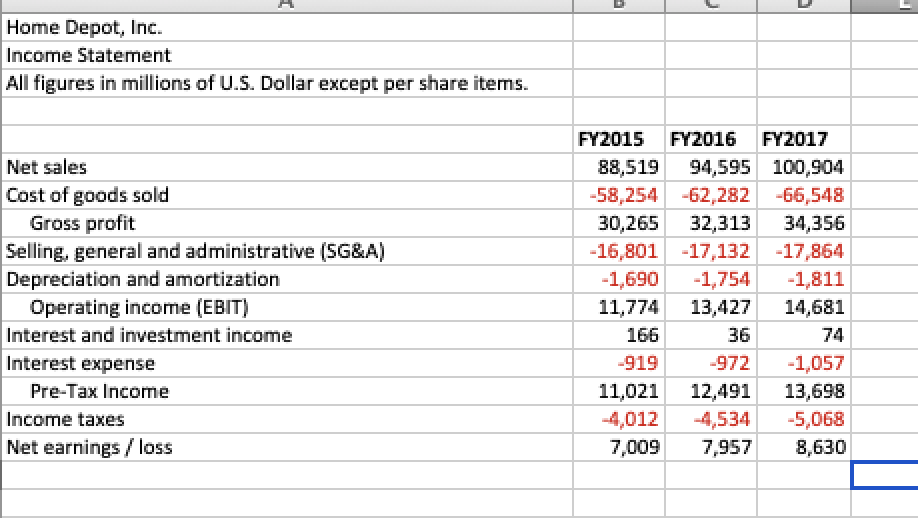Click 'Net earnings / loss' label cell
The image size is (918, 518).
287,447
